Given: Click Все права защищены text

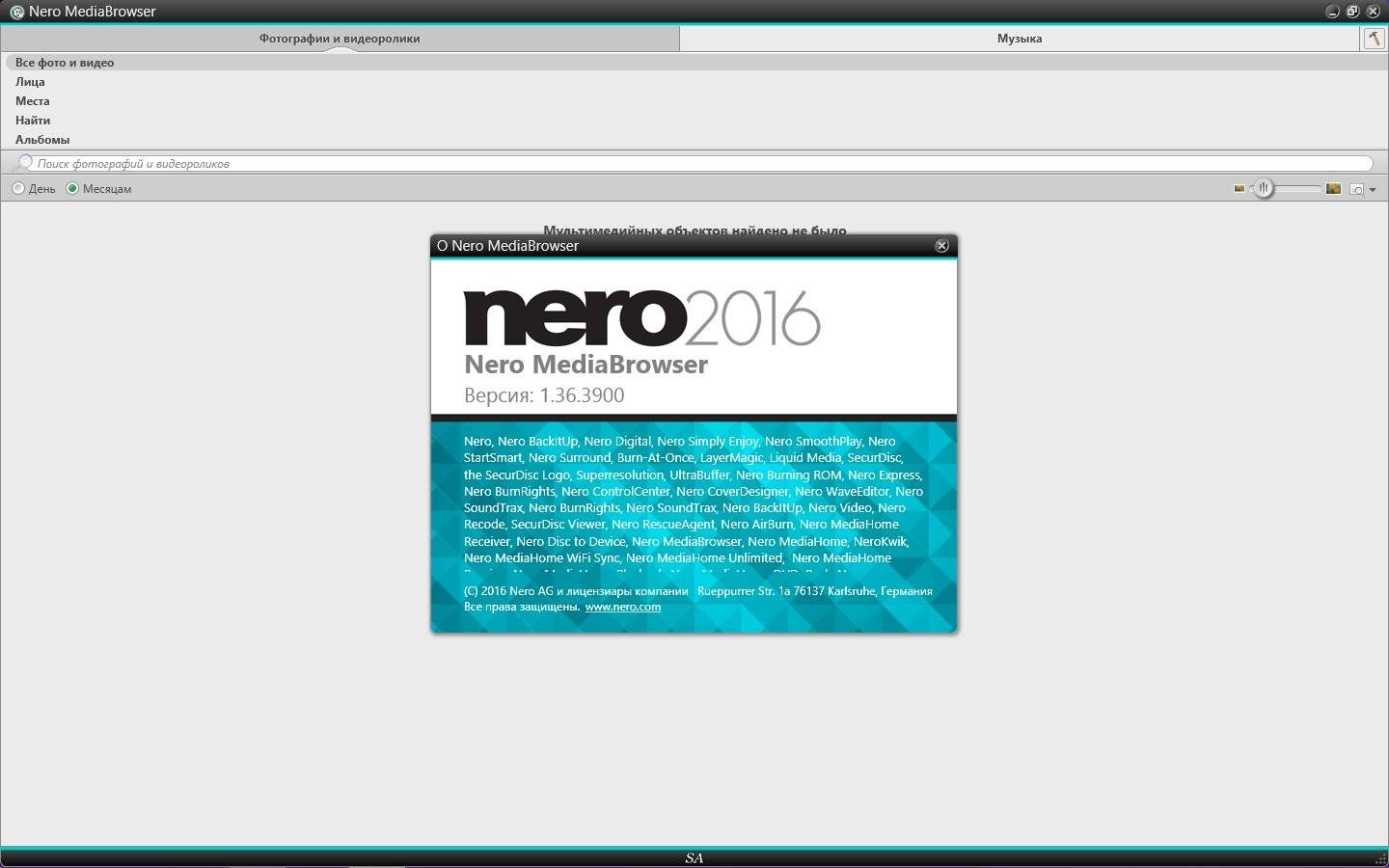Looking at the screenshot, I should pyautogui.click(x=522, y=607).
